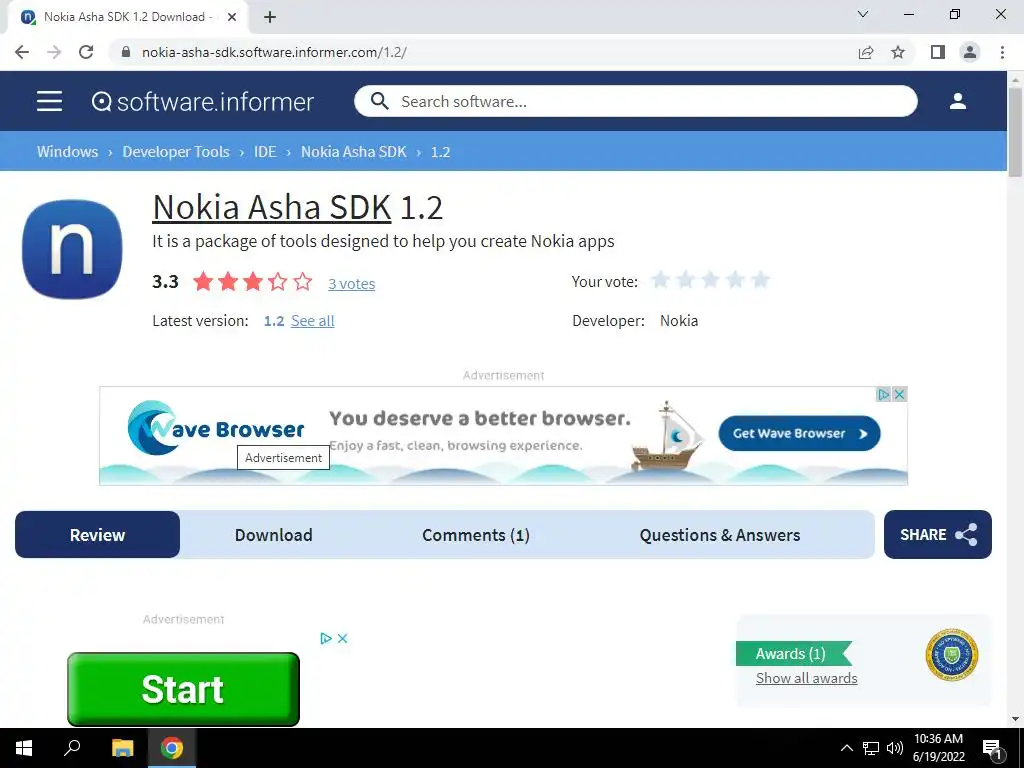Open the IDE breadcrumb link
The height and width of the screenshot is (768, 1024).
point(265,152)
